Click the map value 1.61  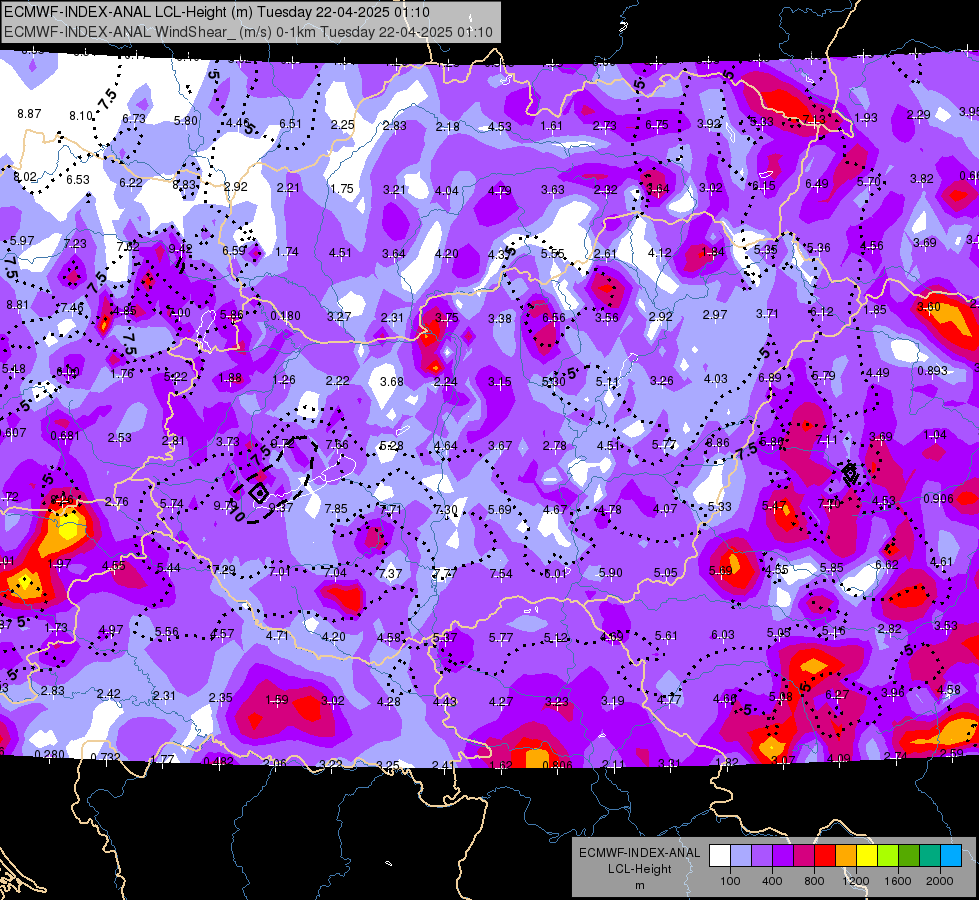[x=551, y=126]
